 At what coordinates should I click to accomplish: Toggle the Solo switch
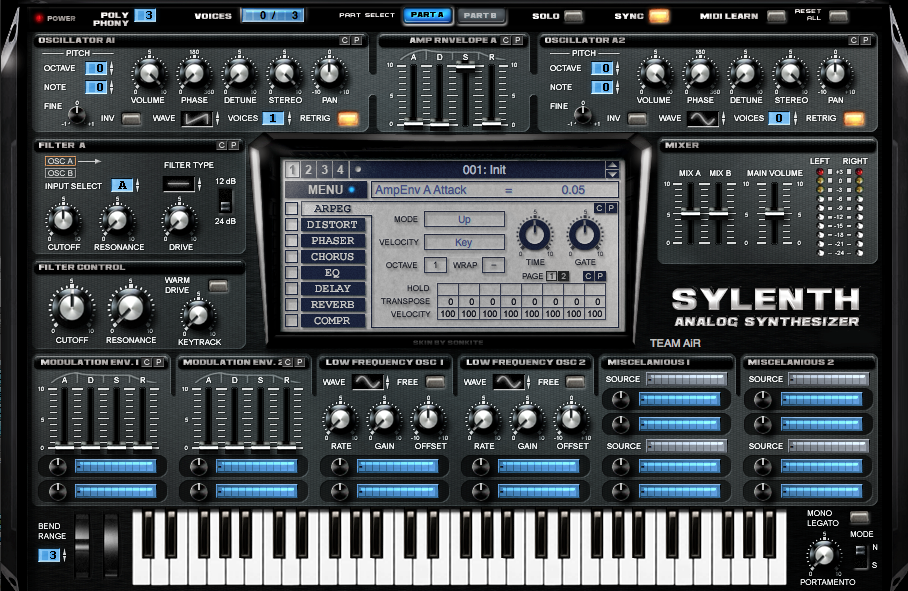[x=573, y=16]
